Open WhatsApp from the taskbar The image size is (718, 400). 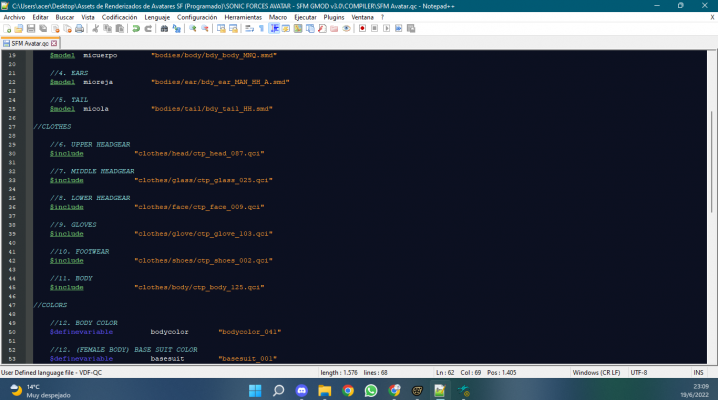pos(371,390)
